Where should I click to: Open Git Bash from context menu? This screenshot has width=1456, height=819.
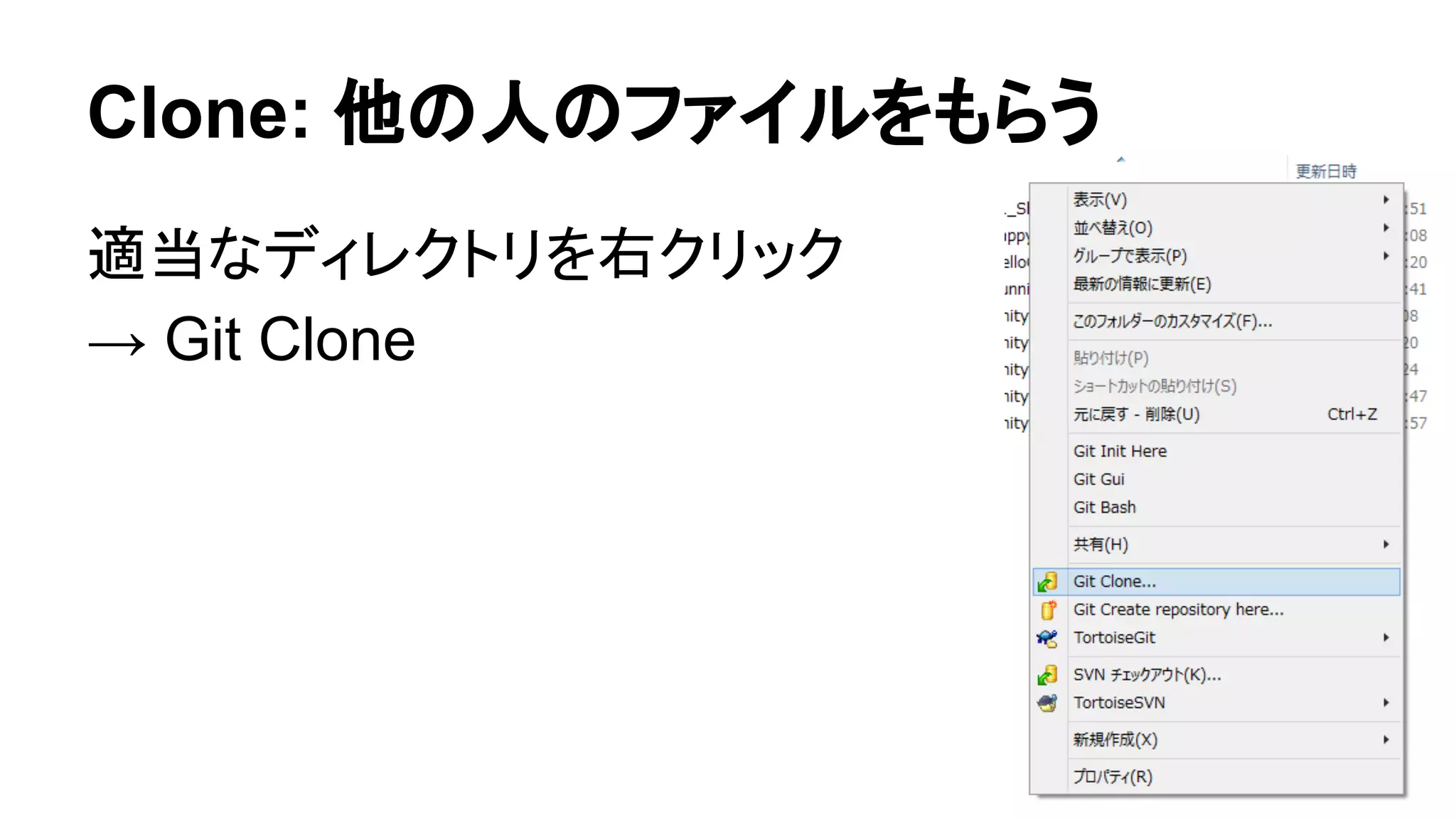tap(1216, 508)
